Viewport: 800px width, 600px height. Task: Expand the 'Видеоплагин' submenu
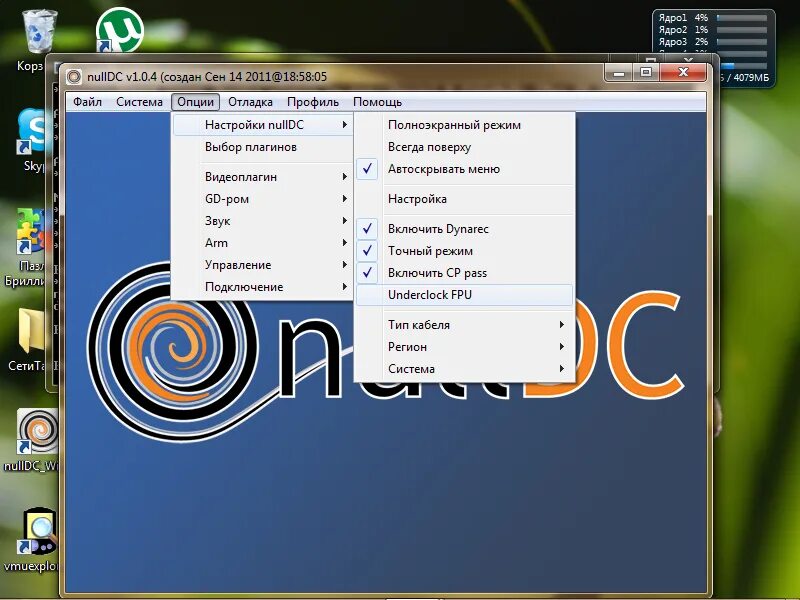tap(262, 177)
